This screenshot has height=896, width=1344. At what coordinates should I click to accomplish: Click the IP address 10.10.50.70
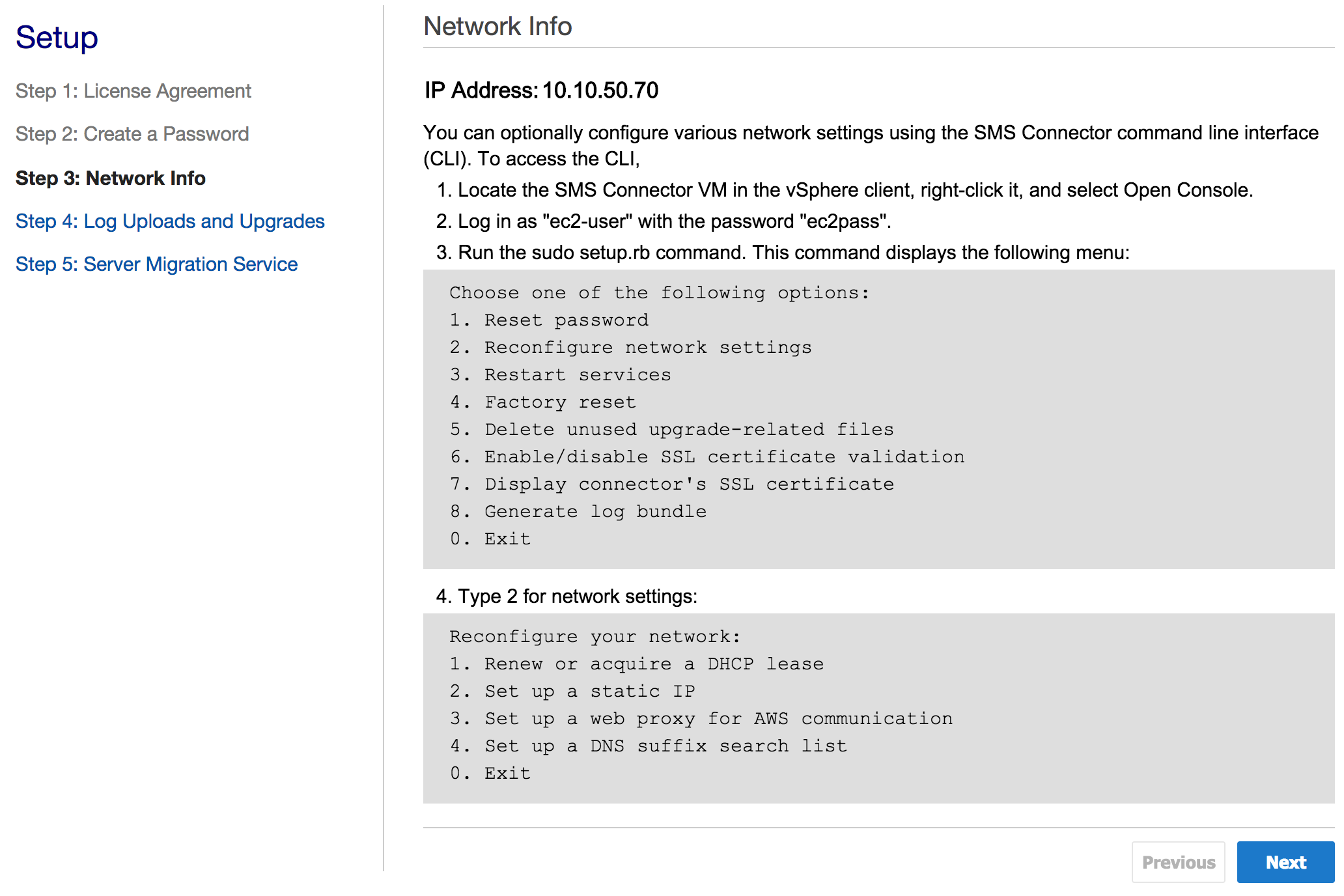click(x=600, y=91)
